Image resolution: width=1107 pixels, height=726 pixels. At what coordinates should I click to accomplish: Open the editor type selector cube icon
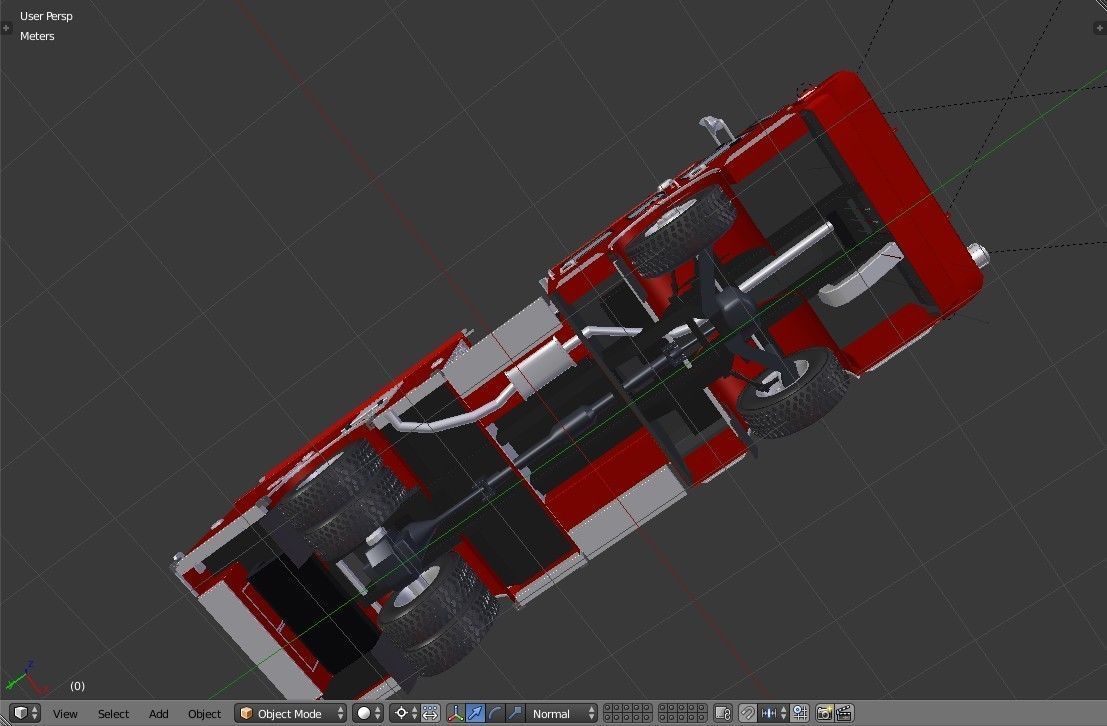click(25, 713)
